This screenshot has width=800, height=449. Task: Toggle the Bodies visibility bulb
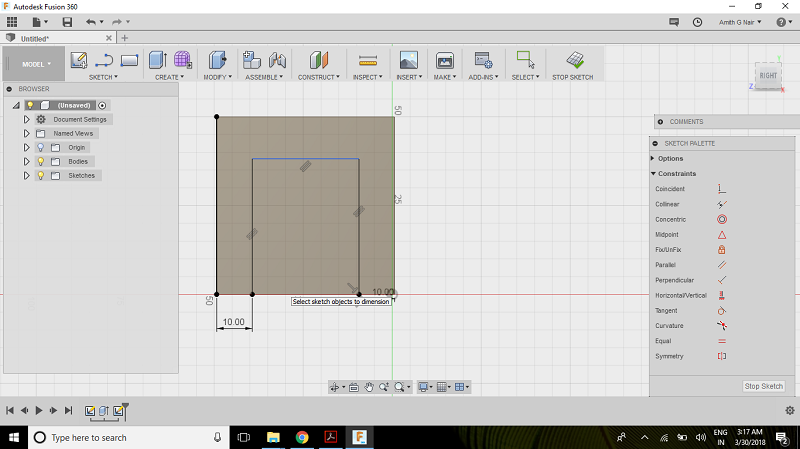click(41, 161)
